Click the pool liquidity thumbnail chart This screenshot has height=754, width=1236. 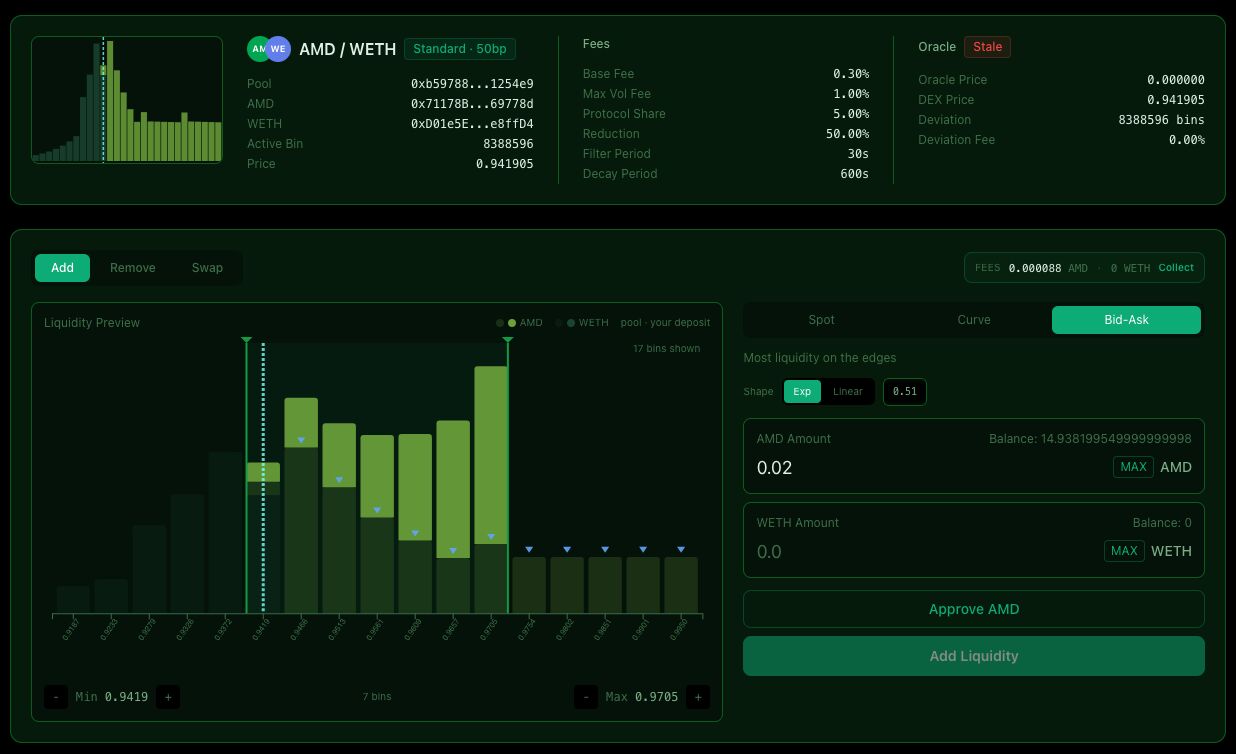pos(127,100)
